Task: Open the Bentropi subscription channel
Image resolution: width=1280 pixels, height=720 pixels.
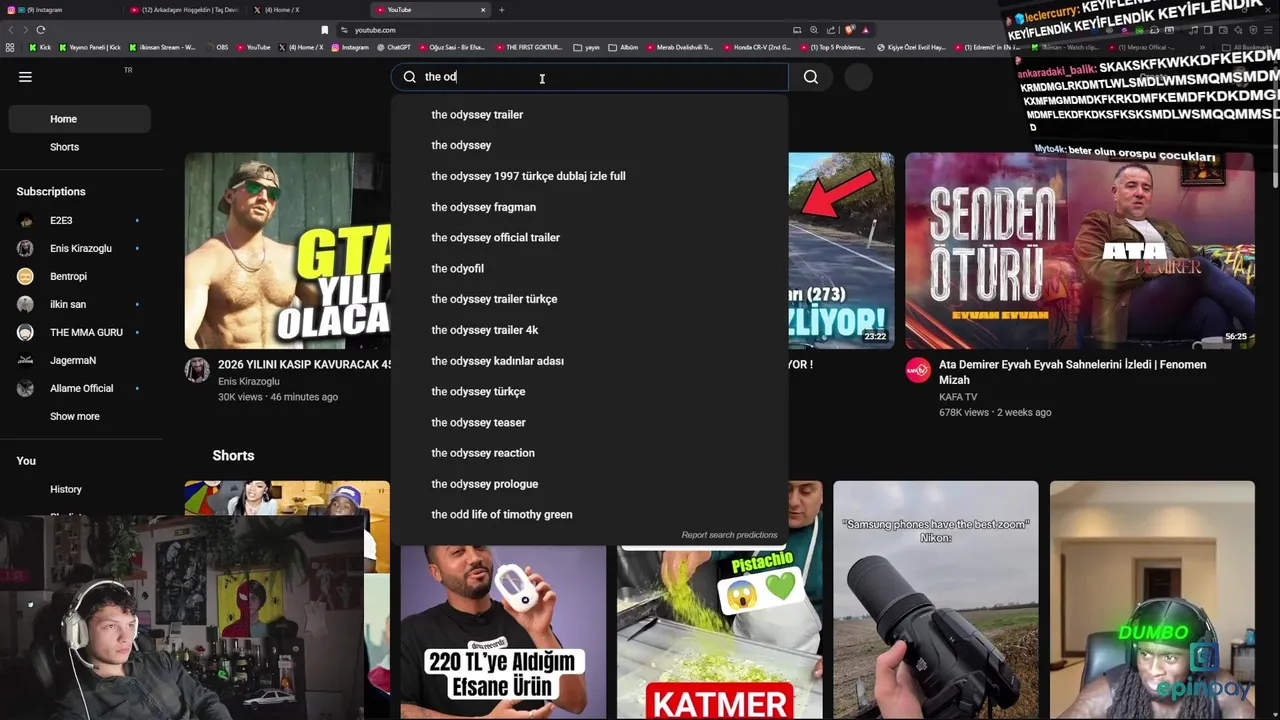Action: (80, 276)
